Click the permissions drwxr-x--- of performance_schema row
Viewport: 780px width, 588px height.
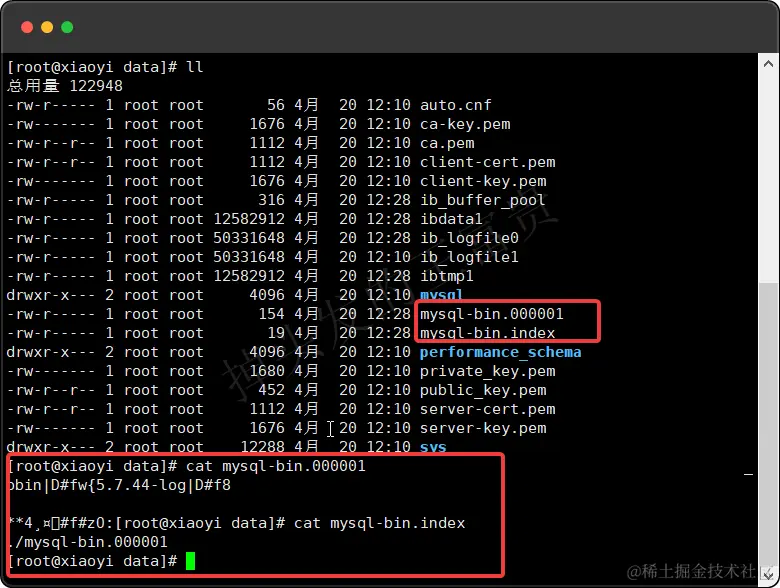click(51, 352)
